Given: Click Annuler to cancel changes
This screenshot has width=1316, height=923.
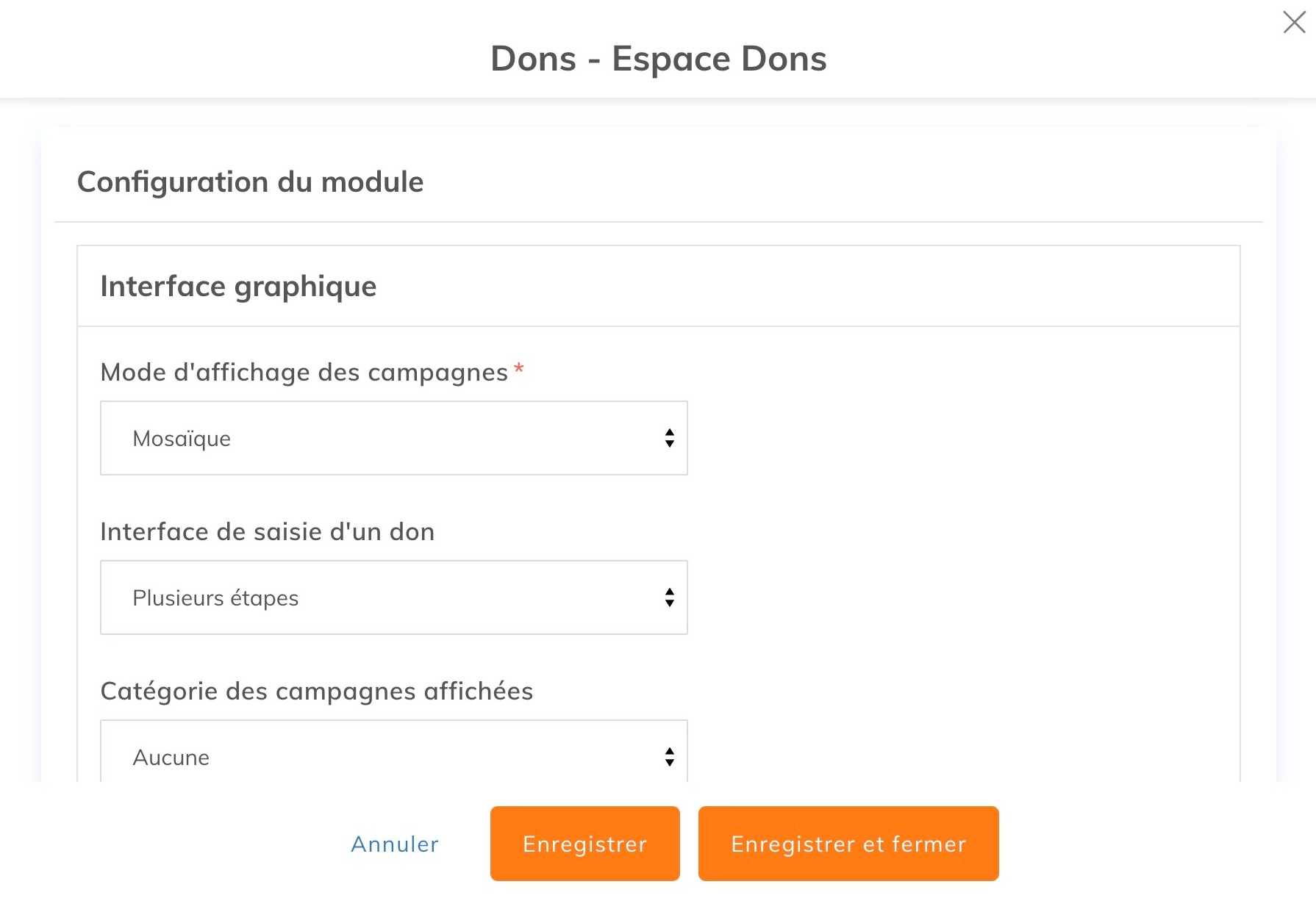Looking at the screenshot, I should pos(395,844).
